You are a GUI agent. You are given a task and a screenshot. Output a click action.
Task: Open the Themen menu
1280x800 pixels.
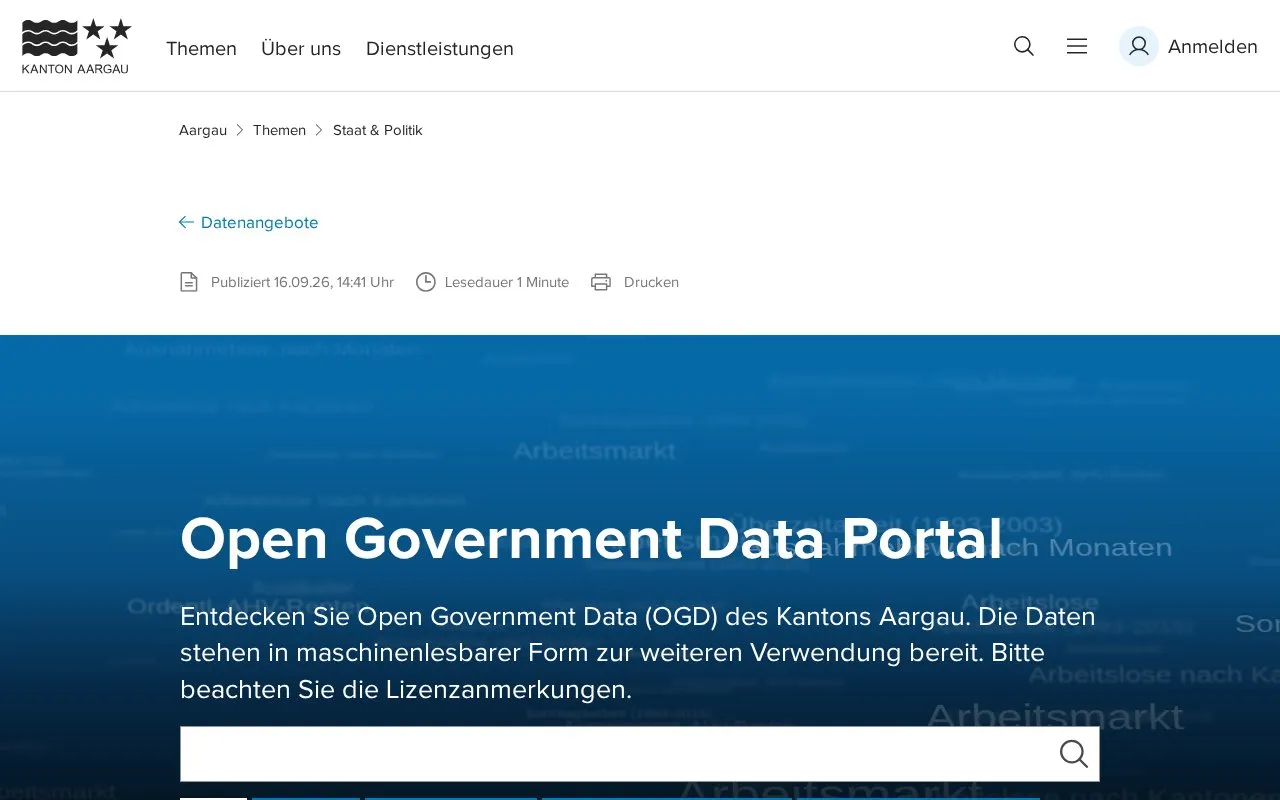coord(201,48)
